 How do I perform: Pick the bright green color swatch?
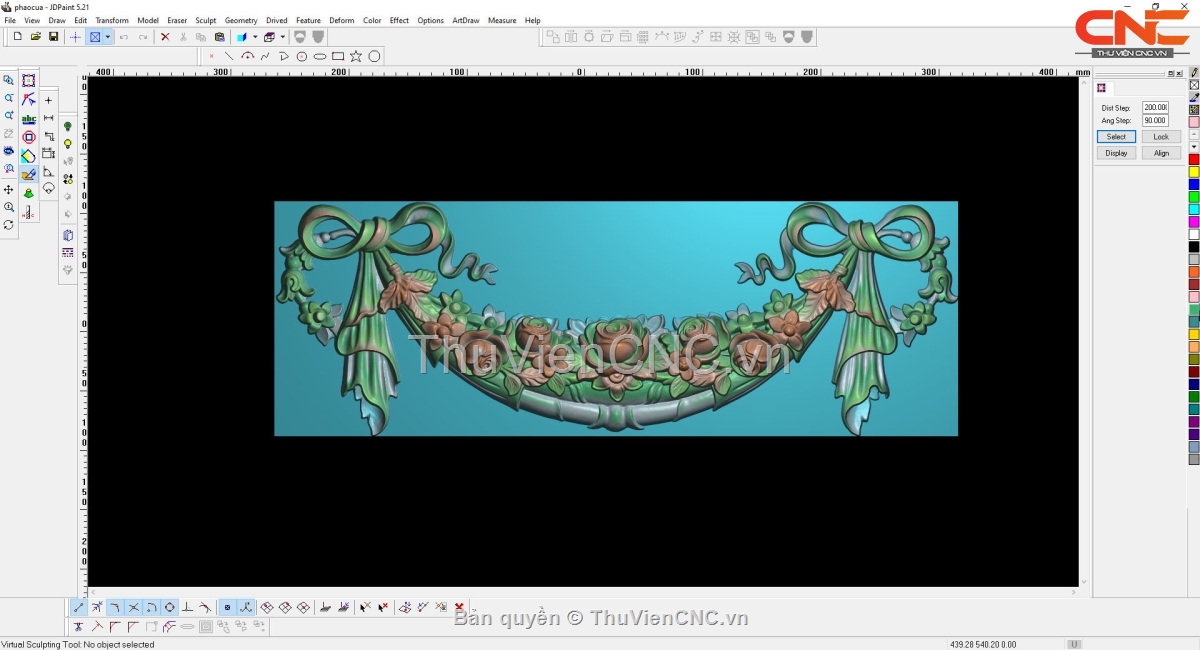(1194, 197)
